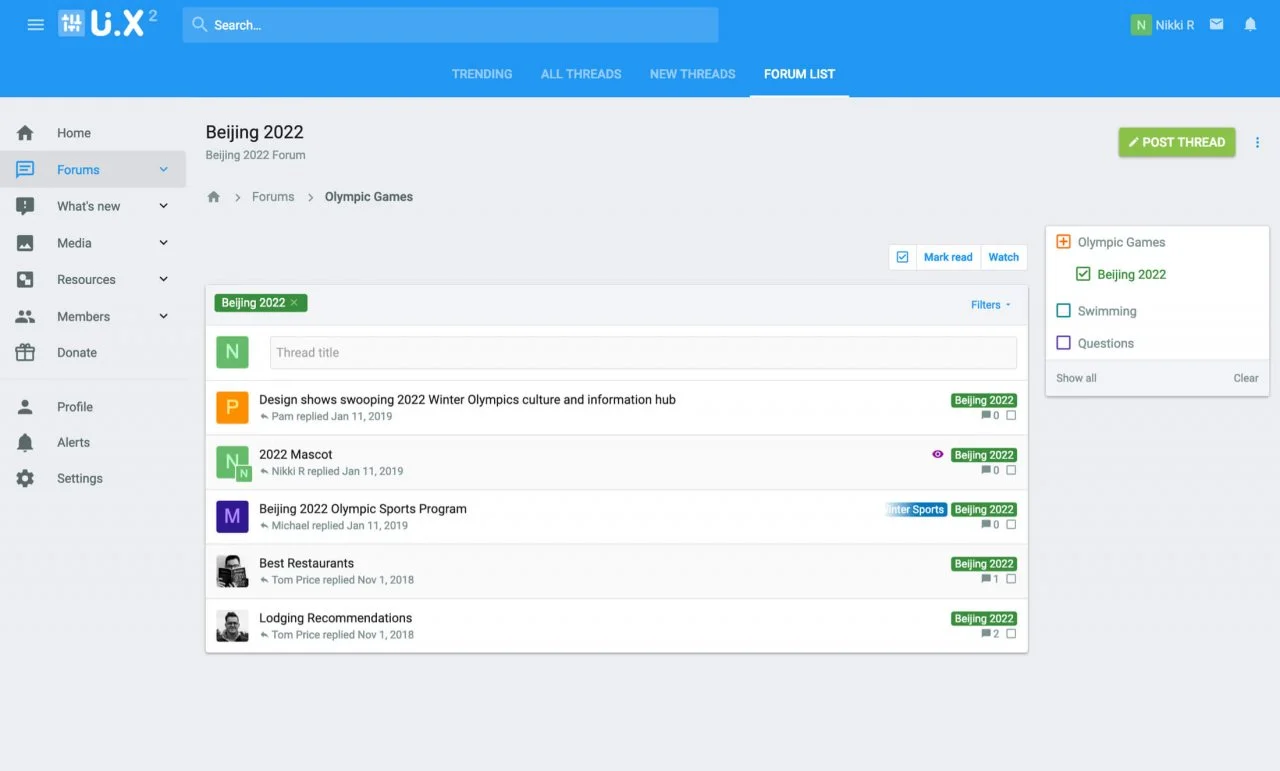1280x771 pixels.
Task: Click the watched eye icon on 2022 Mascot
Action: 937,454
